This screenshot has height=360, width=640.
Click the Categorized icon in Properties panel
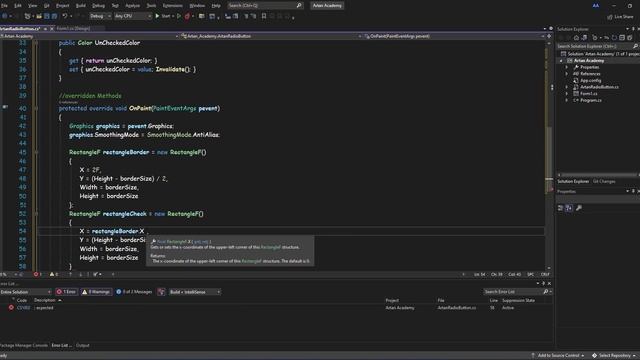tap(560, 208)
